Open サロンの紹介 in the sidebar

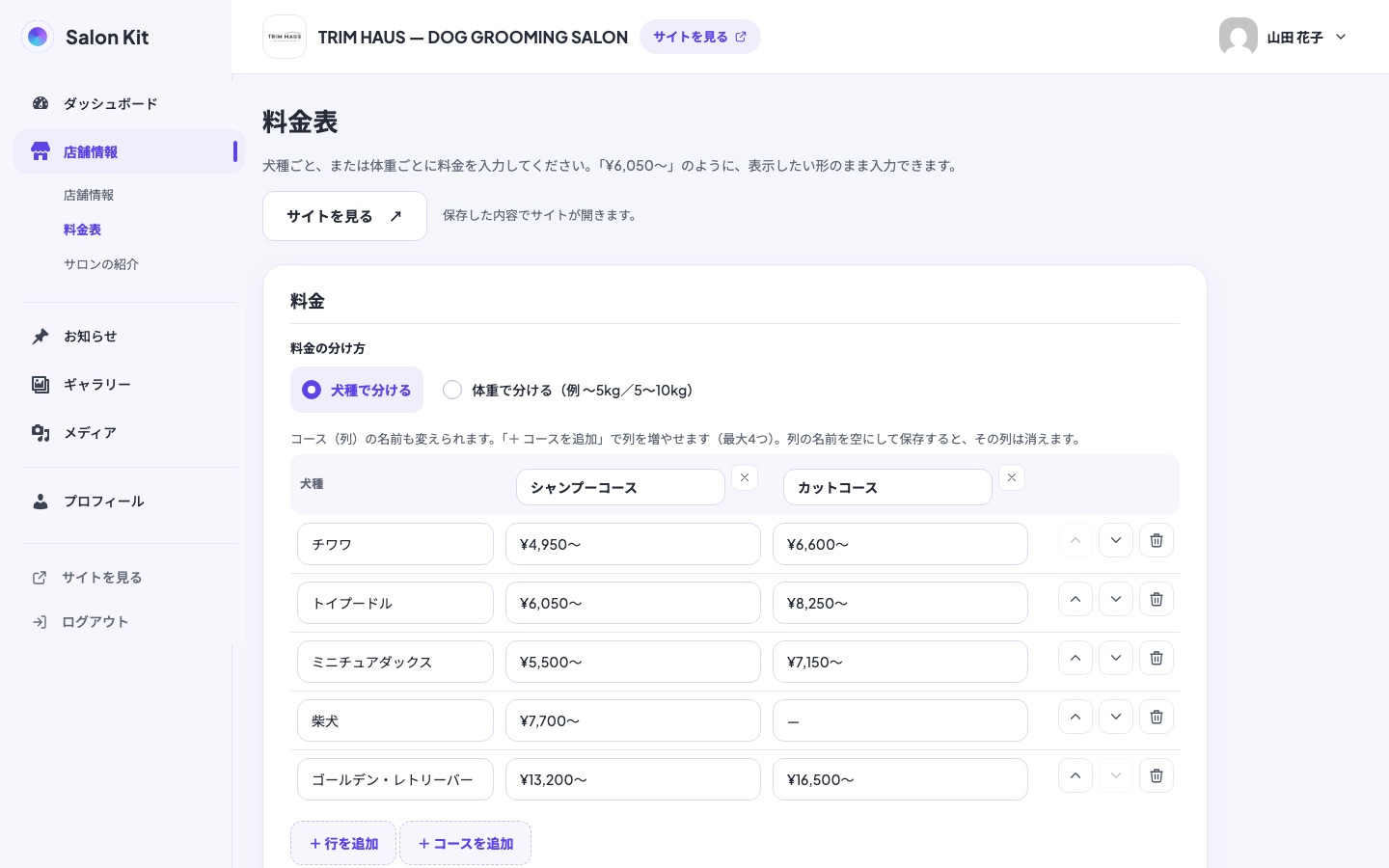[x=101, y=264]
